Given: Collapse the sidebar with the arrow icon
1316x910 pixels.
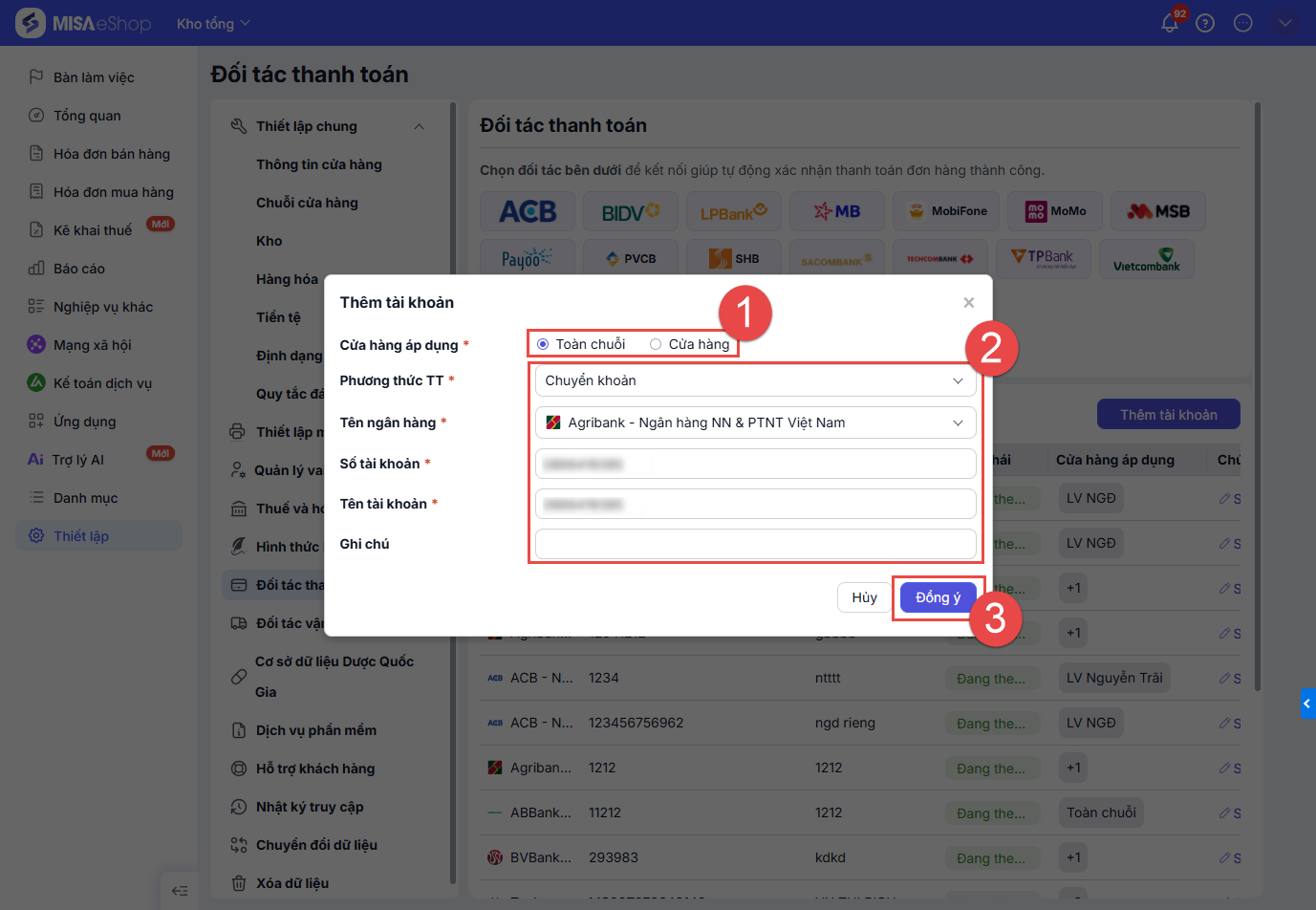Looking at the screenshot, I should [x=180, y=891].
